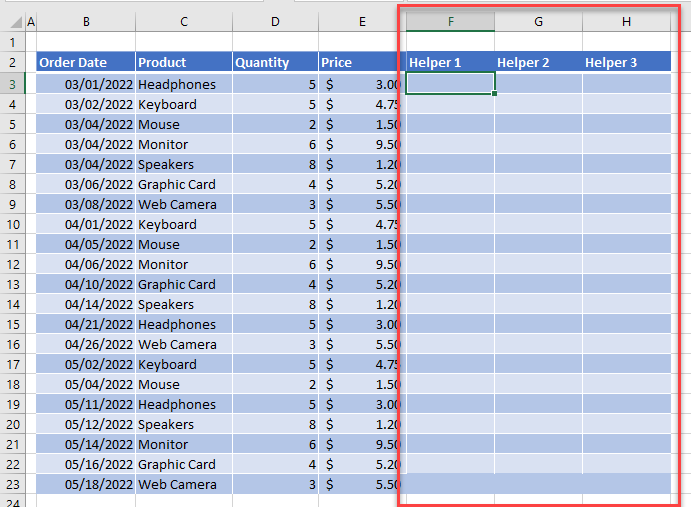Viewport: 691px width, 507px height.
Task: Click the Quantity header cell
Action: [x=275, y=63]
